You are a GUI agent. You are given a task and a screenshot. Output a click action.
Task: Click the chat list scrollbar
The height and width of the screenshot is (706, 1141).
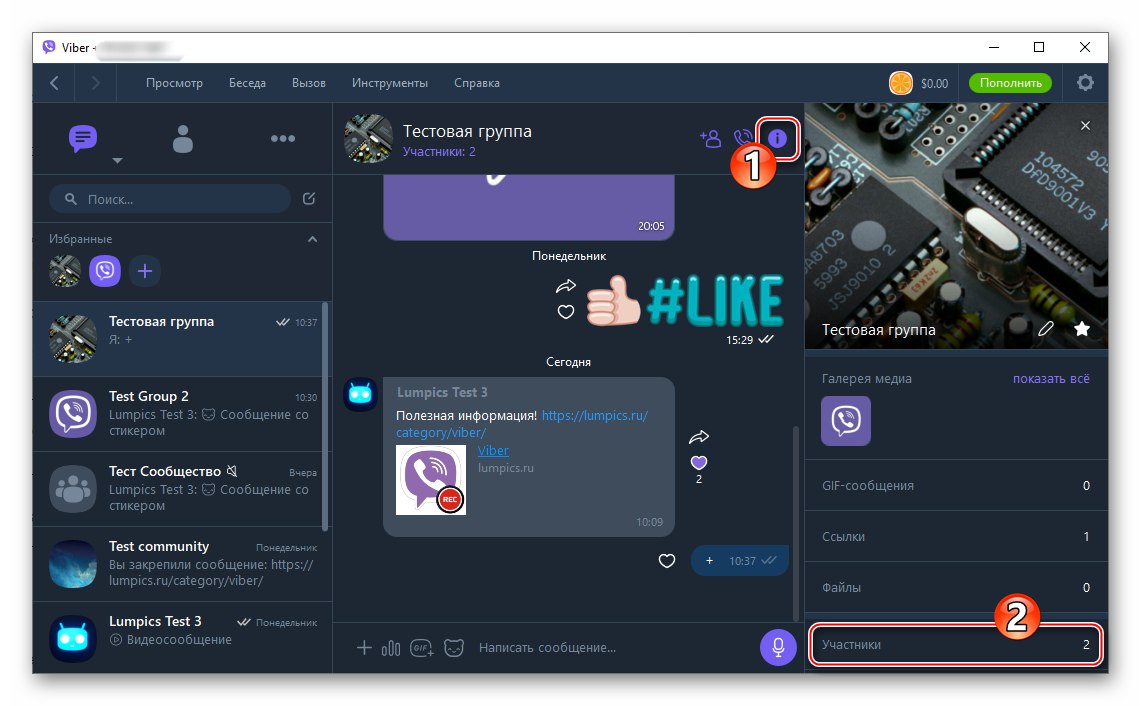tap(325, 416)
